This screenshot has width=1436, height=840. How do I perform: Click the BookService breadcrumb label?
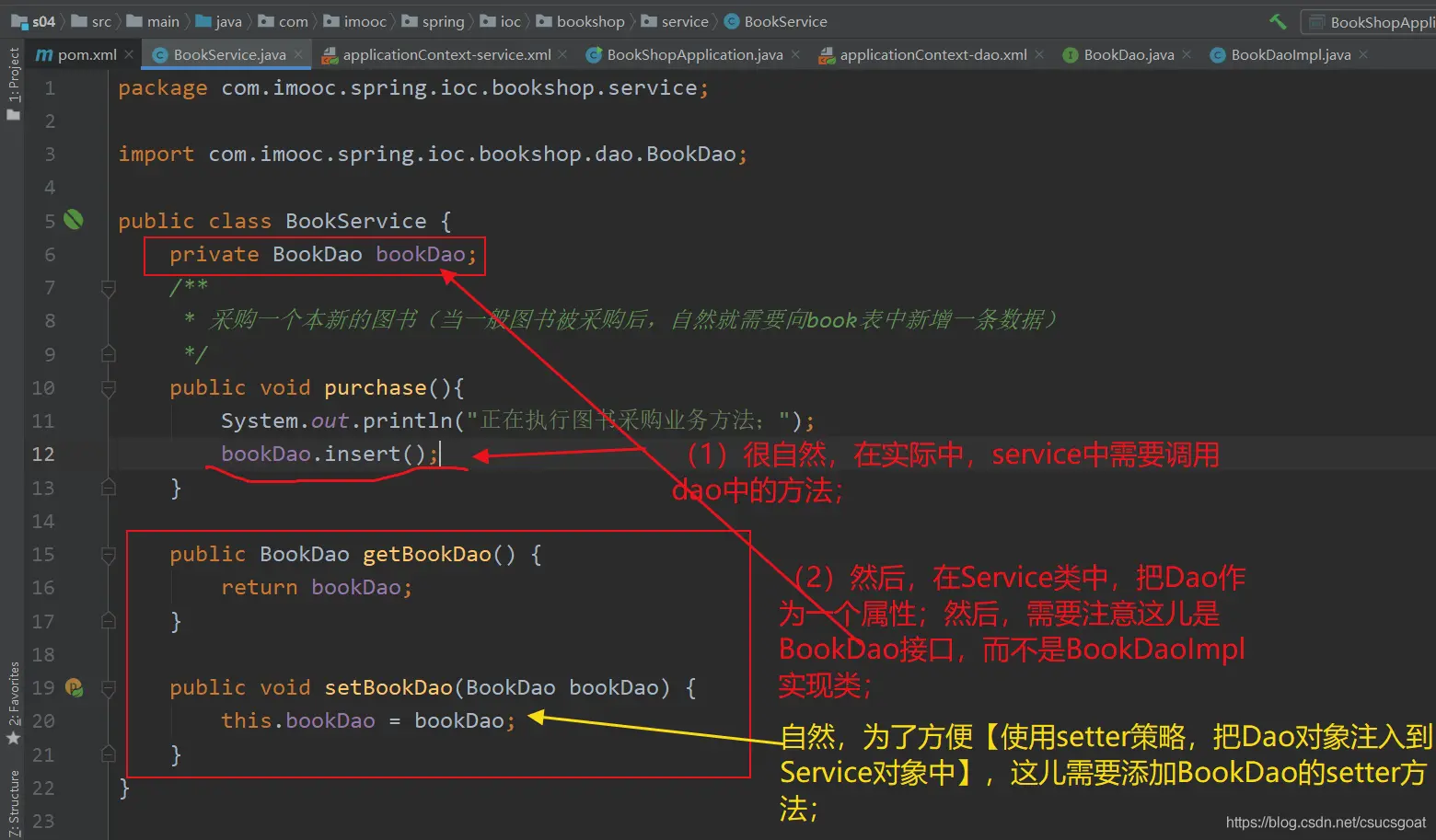tap(785, 21)
